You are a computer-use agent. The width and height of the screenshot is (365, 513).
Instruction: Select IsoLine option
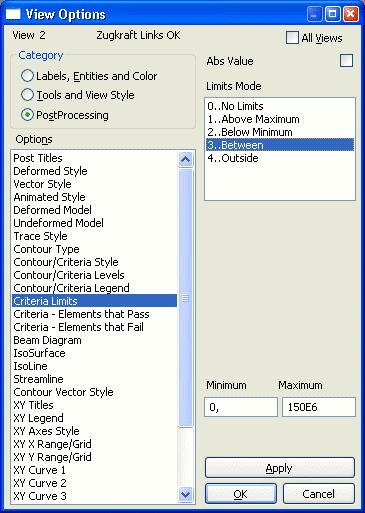click(x=94, y=366)
